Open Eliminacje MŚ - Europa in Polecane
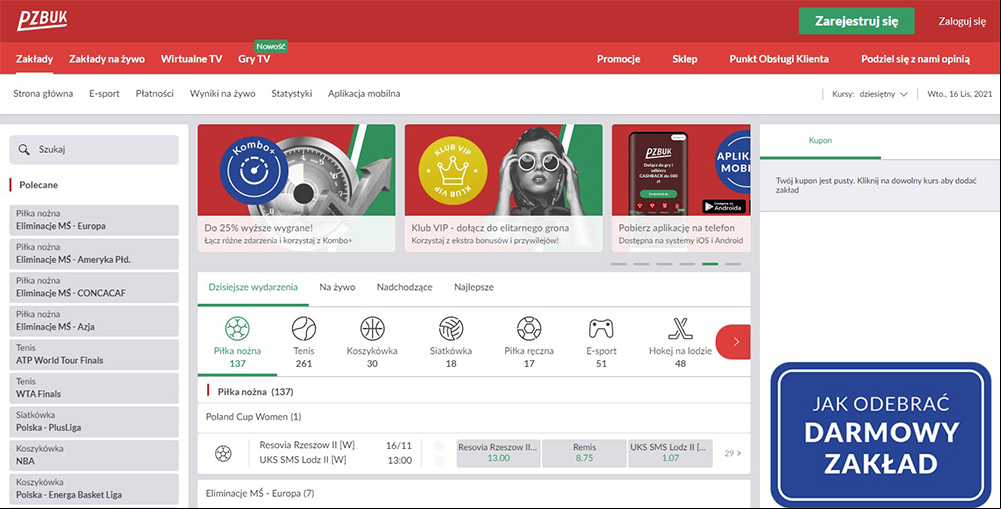This screenshot has width=1001, height=509. point(94,220)
